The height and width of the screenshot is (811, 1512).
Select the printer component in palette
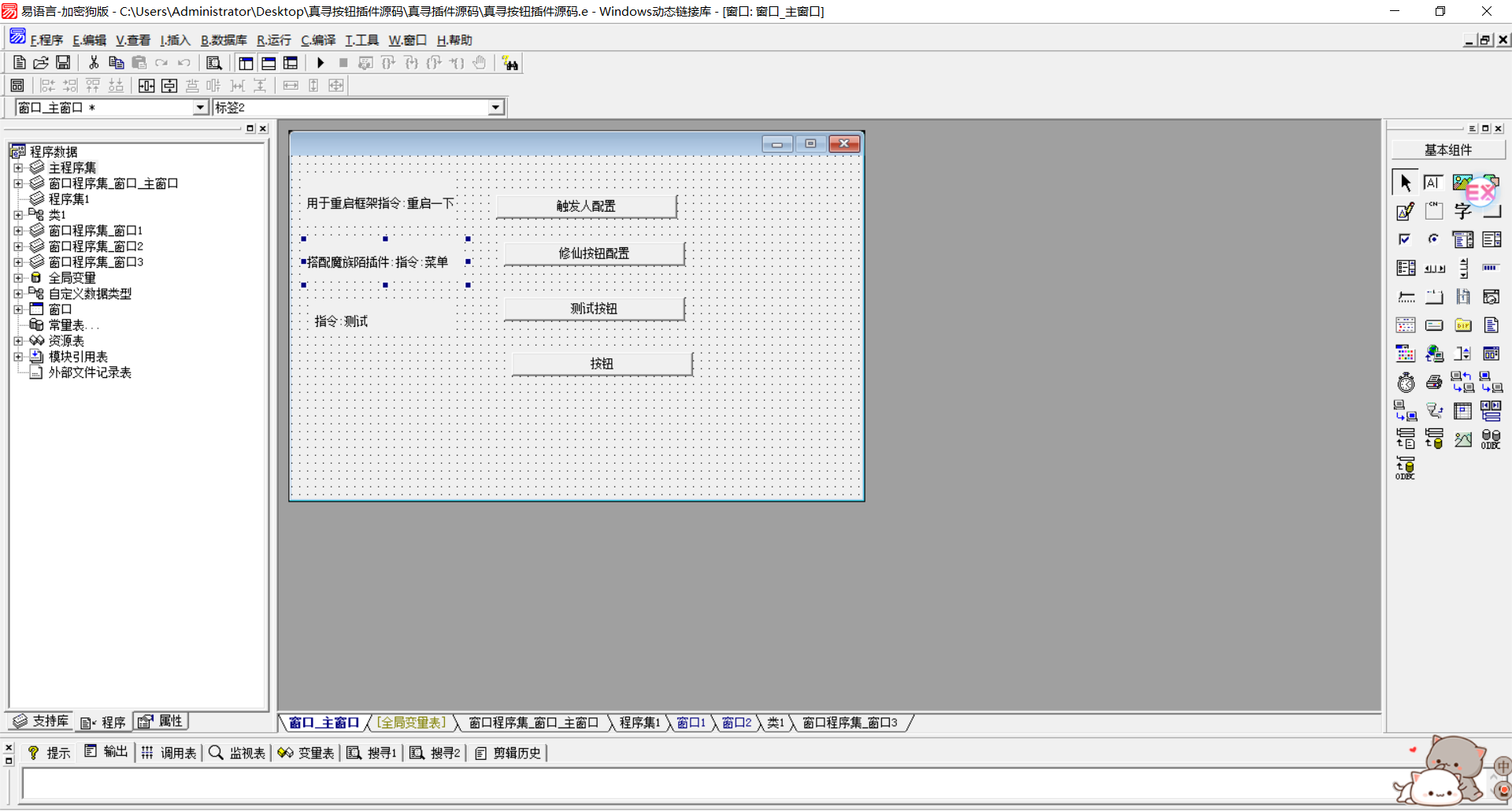[1434, 383]
